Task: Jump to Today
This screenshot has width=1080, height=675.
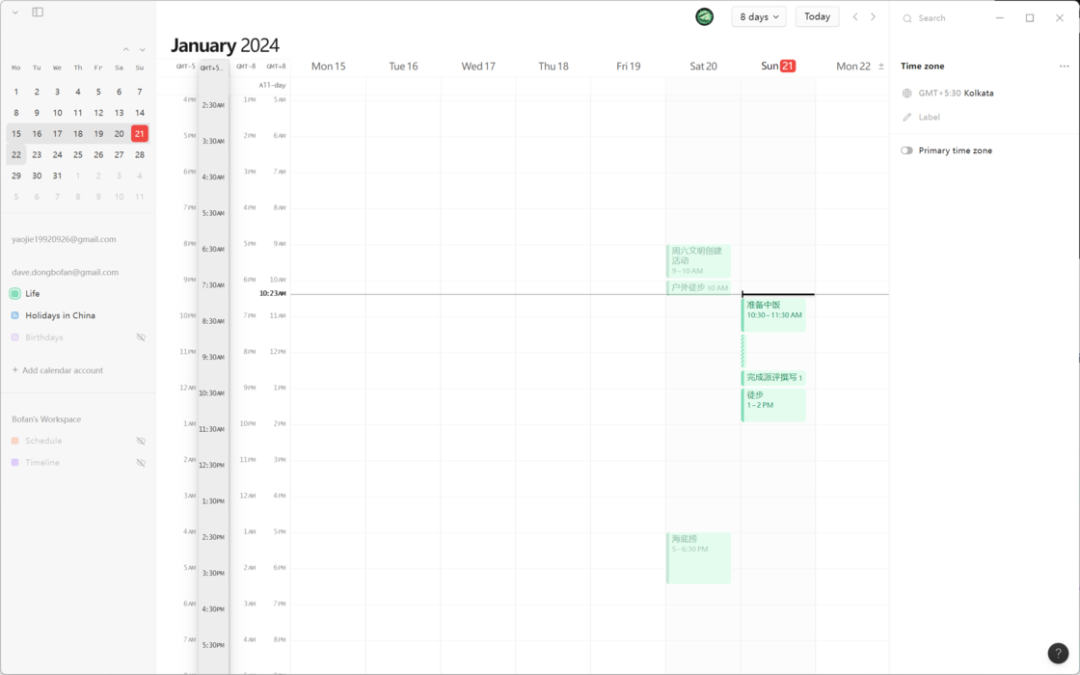Action: pyautogui.click(x=817, y=17)
